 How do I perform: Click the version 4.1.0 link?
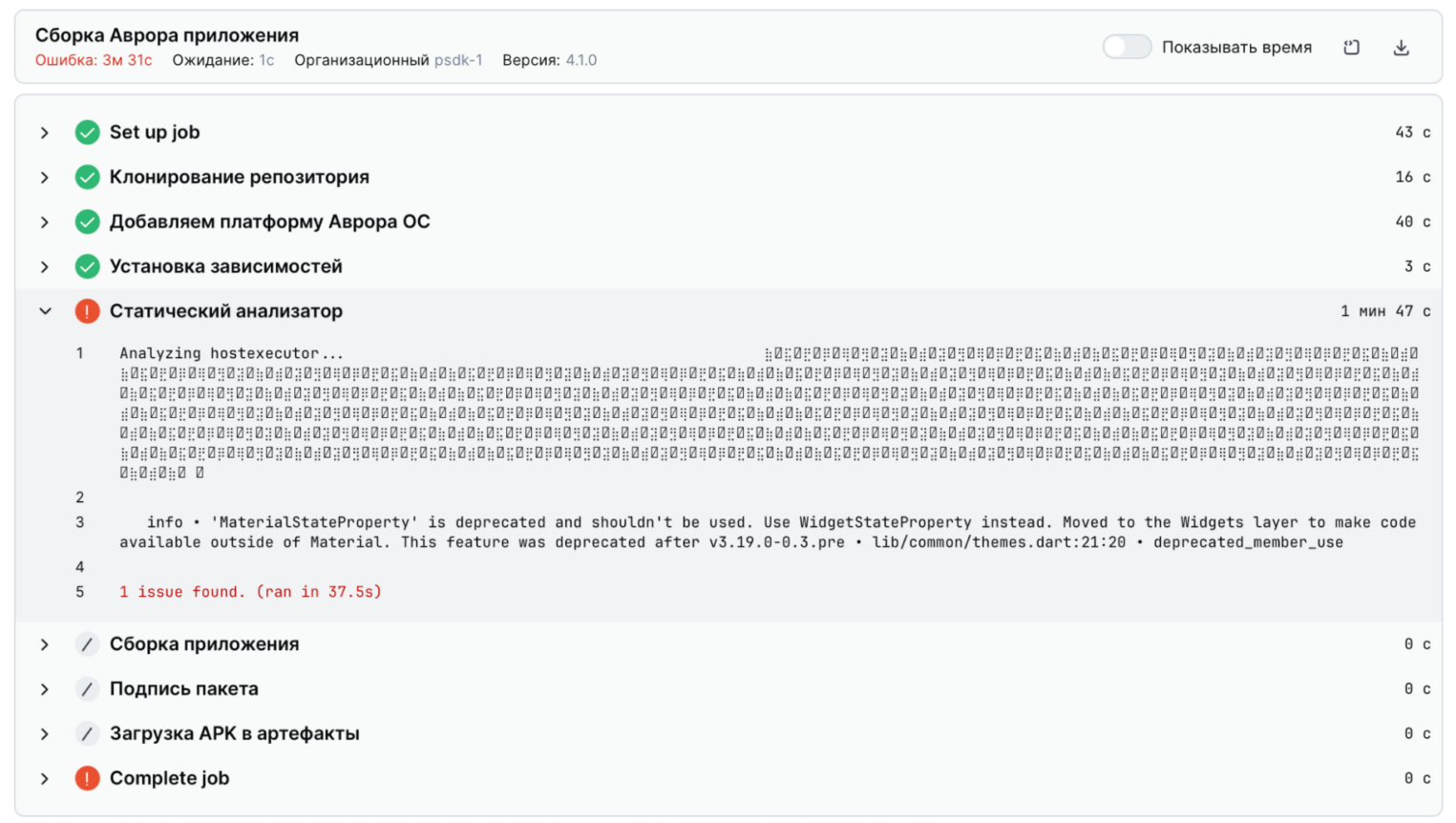point(580,60)
